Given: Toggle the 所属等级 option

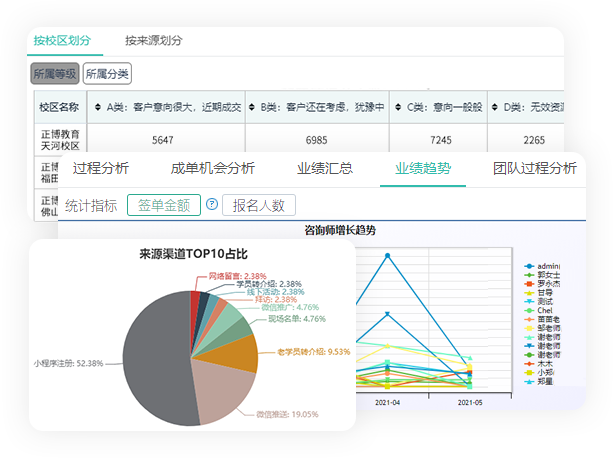Looking at the screenshot, I should (x=55, y=74).
